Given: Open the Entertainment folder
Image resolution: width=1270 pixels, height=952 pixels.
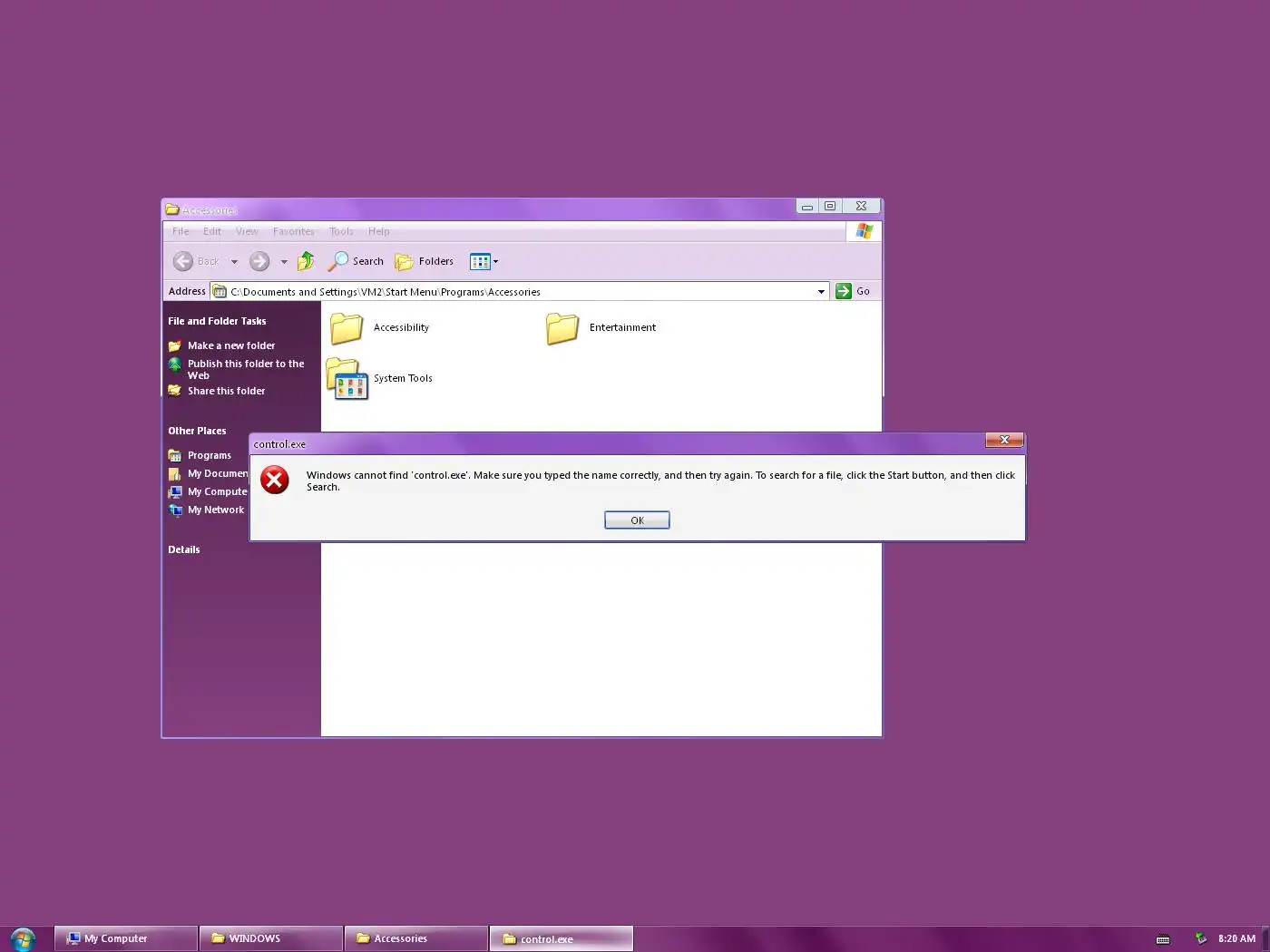Looking at the screenshot, I should [x=601, y=328].
